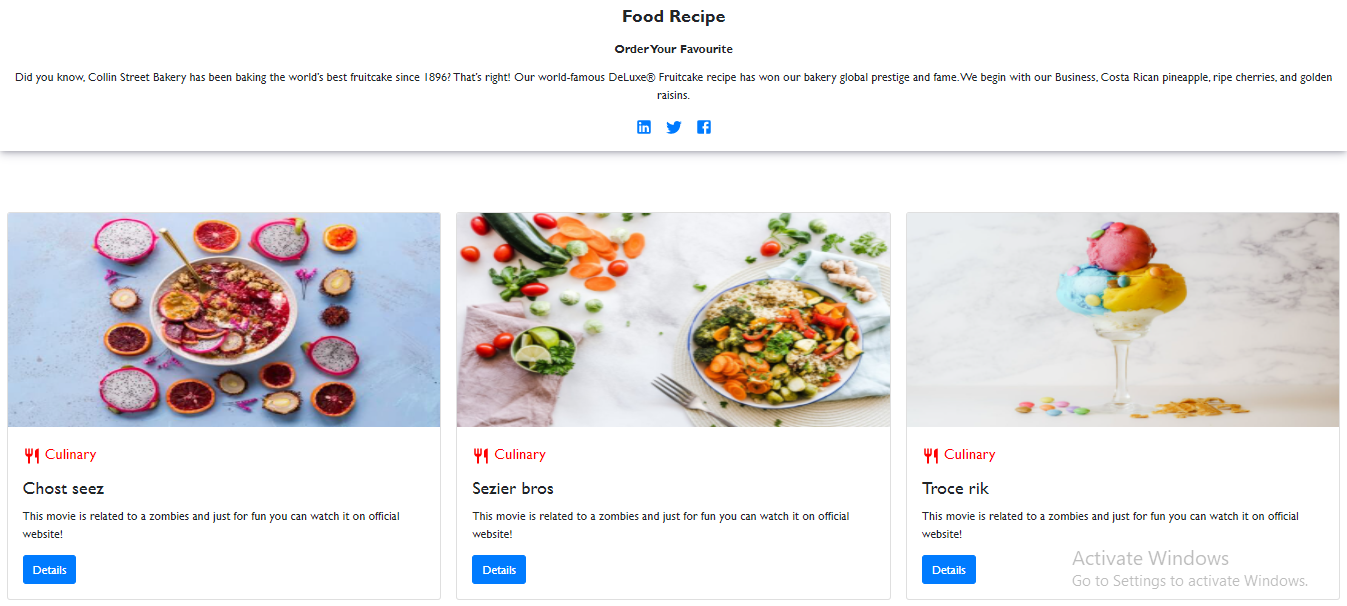
Task: Open the Facebook social icon
Action: pos(704,127)
